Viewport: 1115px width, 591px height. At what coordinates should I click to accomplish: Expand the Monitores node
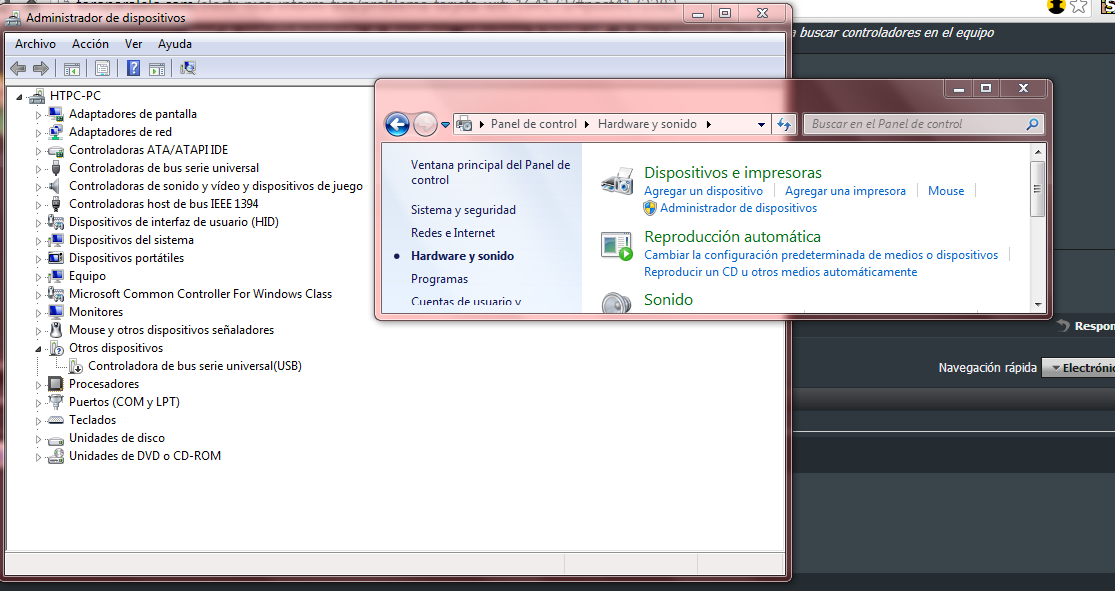coord(38,313)
